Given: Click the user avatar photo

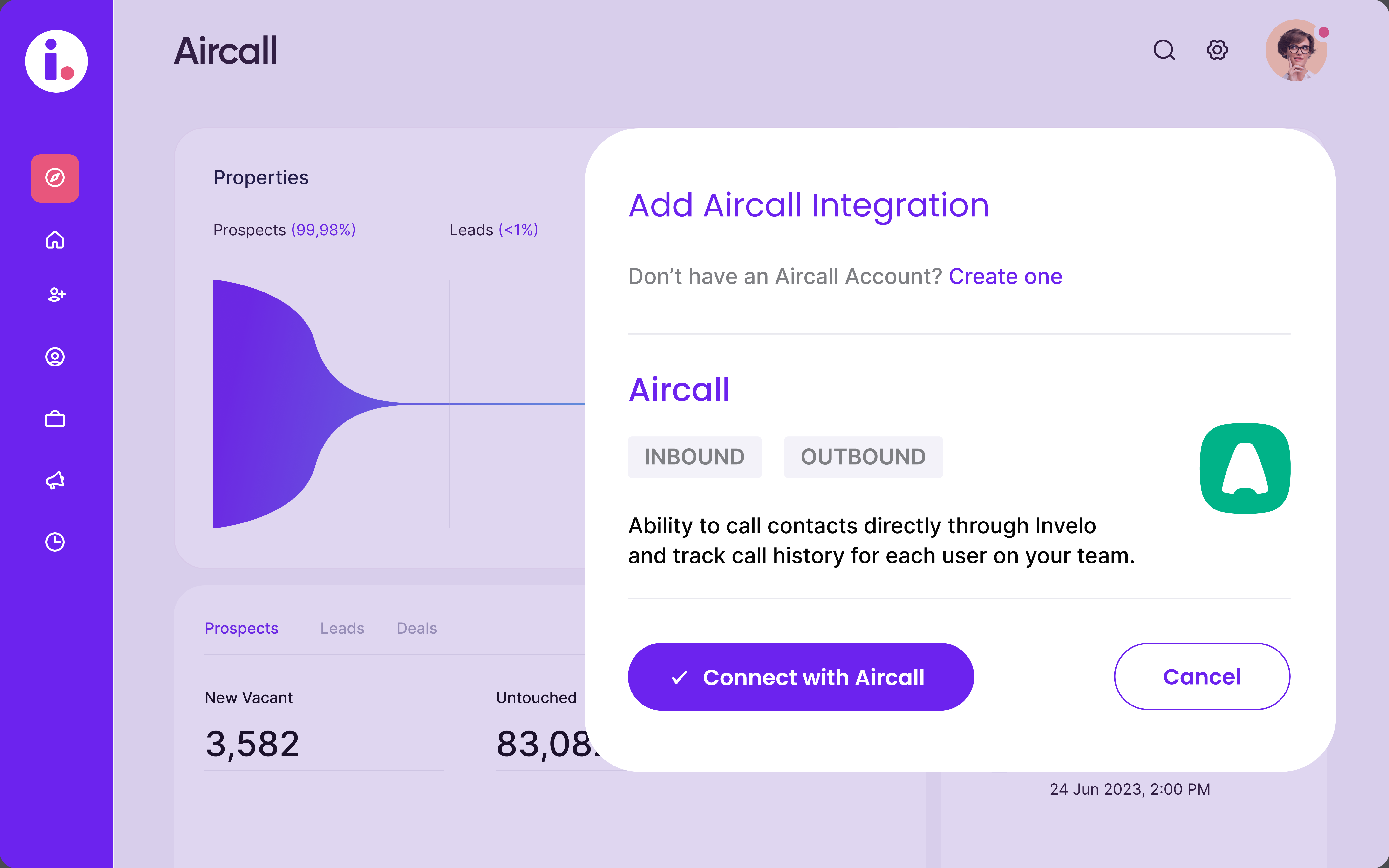Looking at the screenshot, I should [1296, 51].
